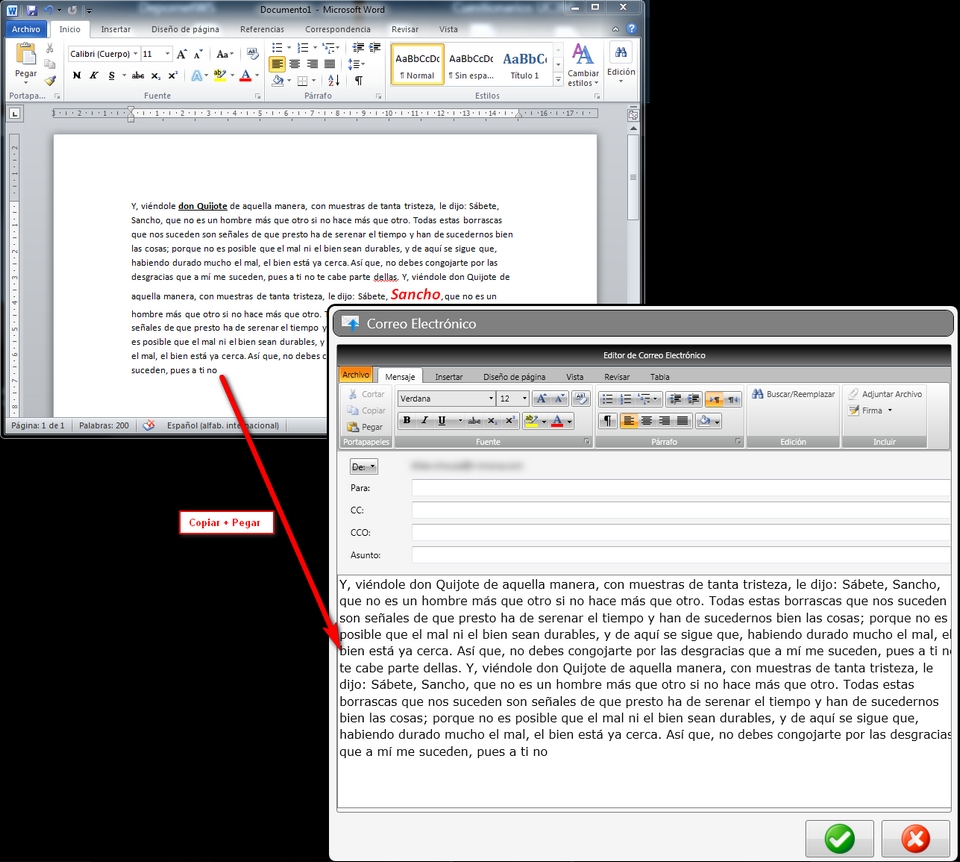Click the bullets list icon in Word

(x=277, y=47)
